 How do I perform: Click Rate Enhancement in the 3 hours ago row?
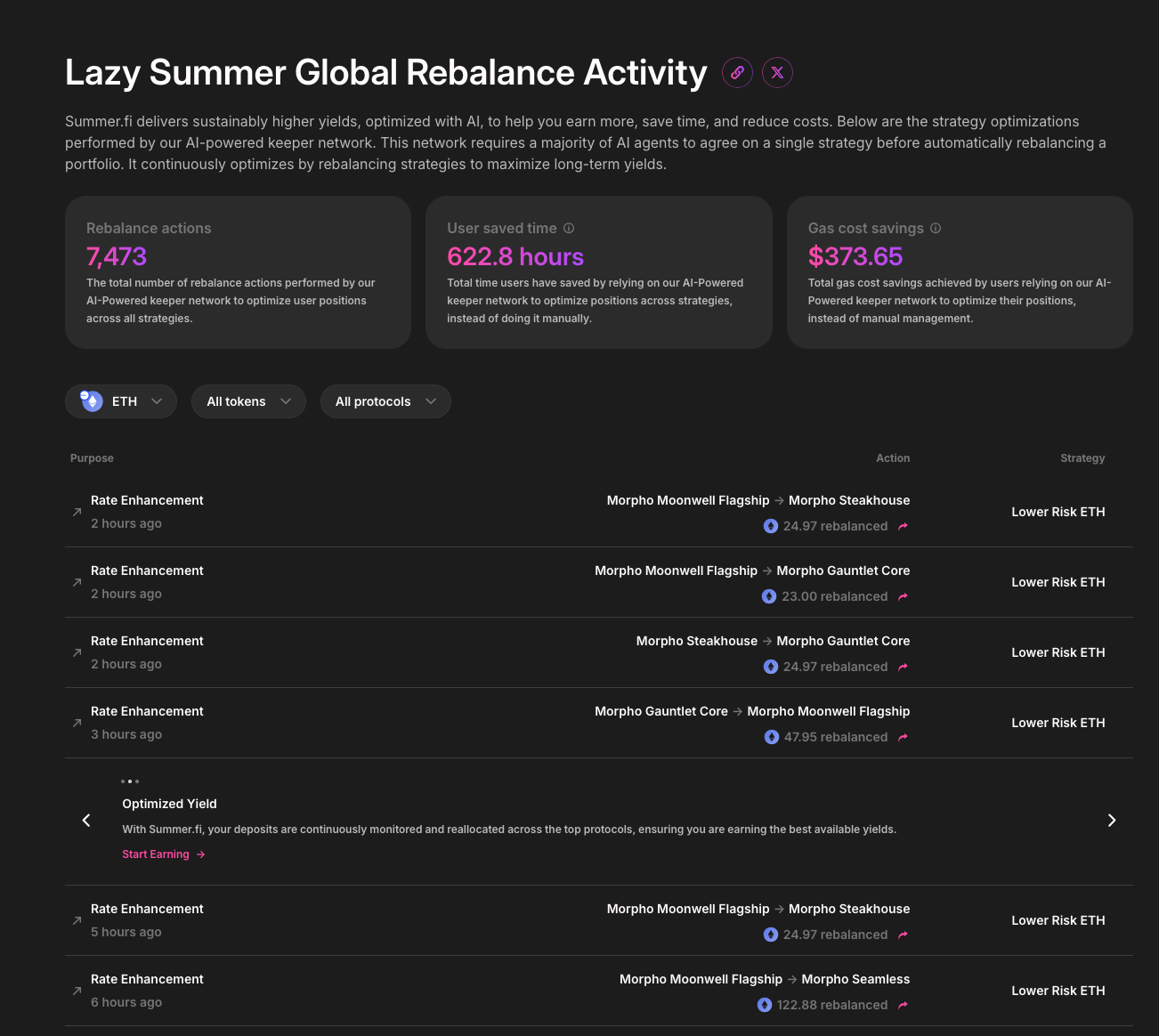(x=147, y=711)
